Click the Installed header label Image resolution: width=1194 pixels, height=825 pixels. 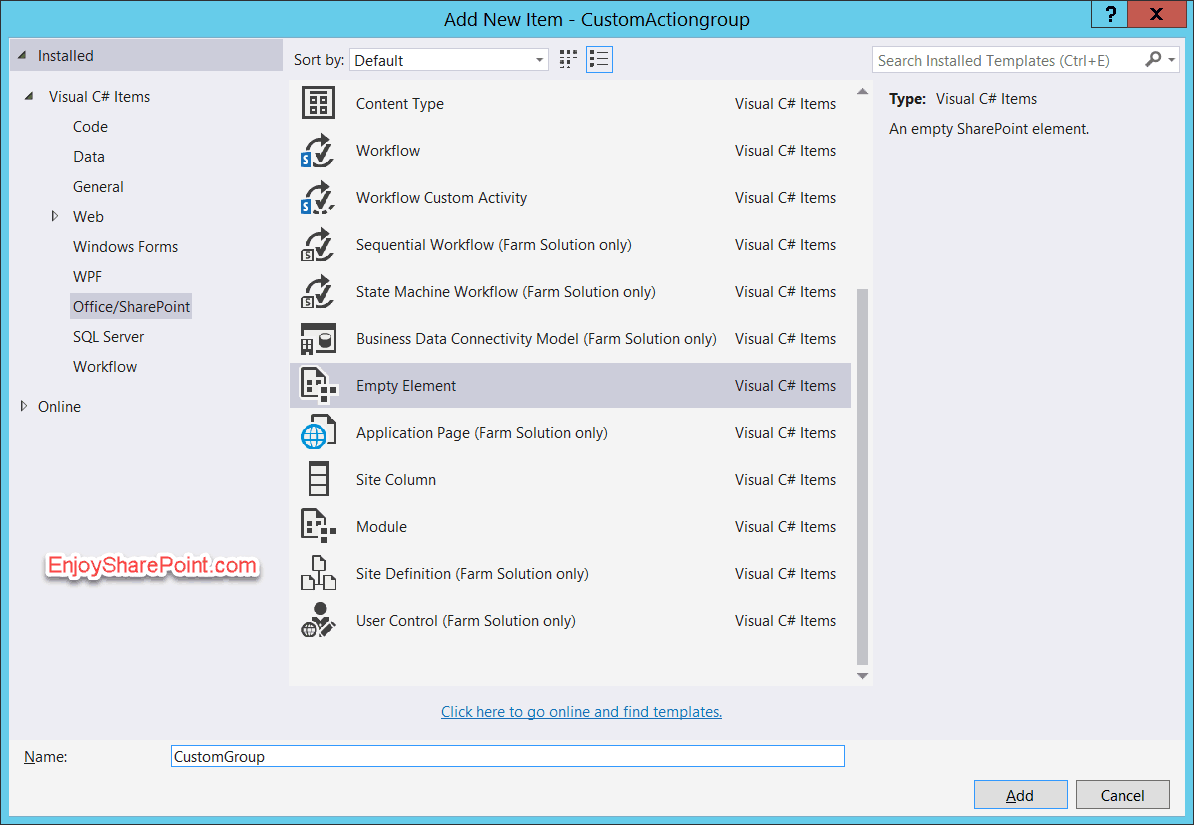(65, 56)
